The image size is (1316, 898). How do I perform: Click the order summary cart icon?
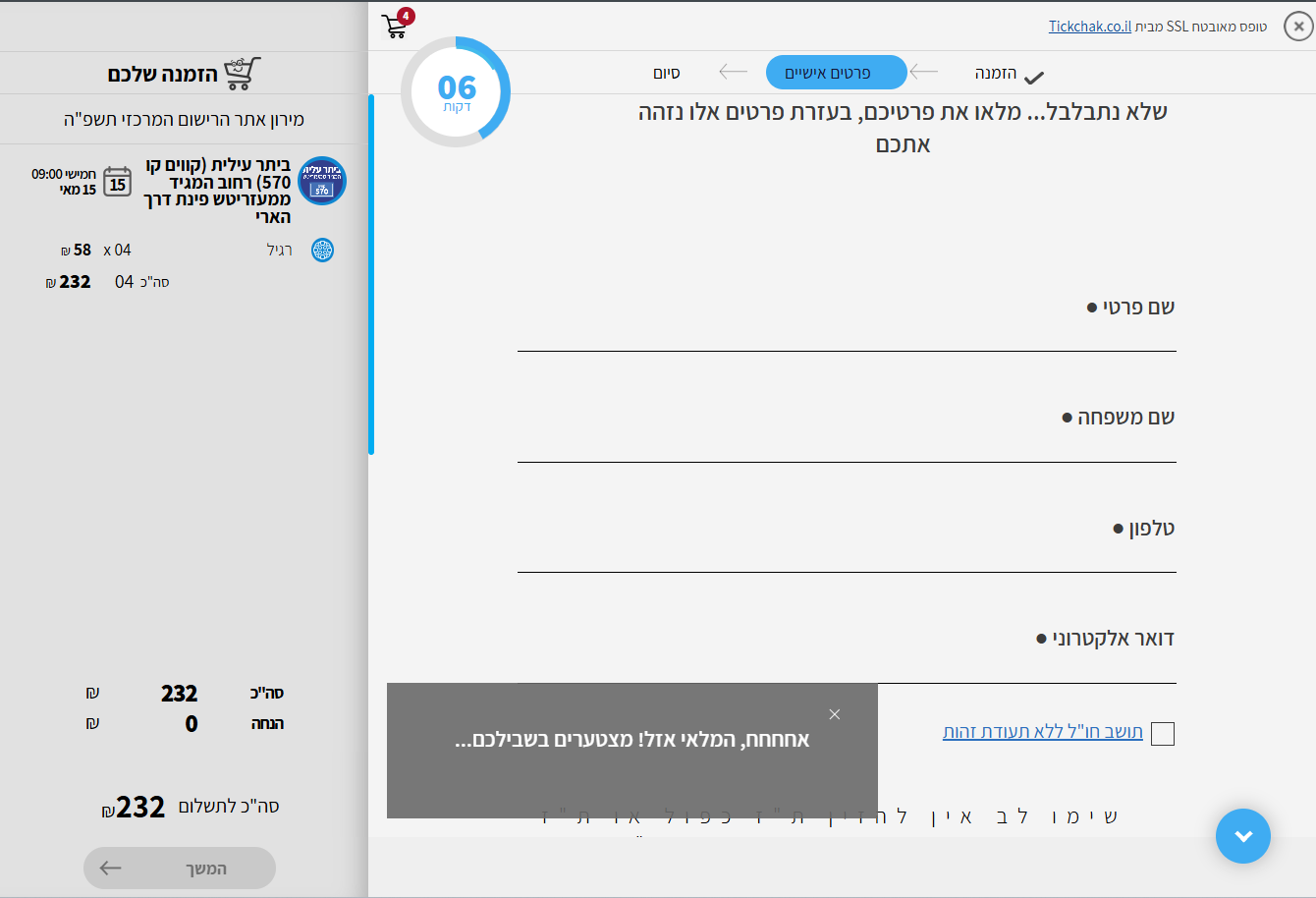243,74
